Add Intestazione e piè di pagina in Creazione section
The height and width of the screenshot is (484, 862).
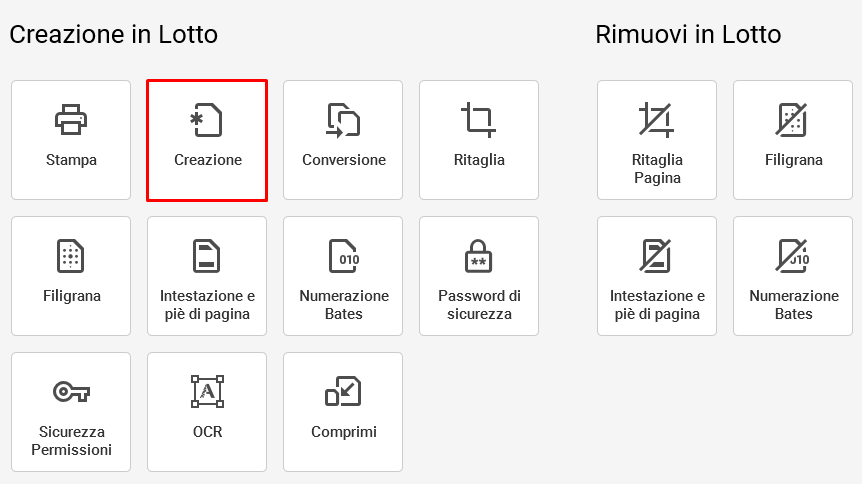point(207,276)
